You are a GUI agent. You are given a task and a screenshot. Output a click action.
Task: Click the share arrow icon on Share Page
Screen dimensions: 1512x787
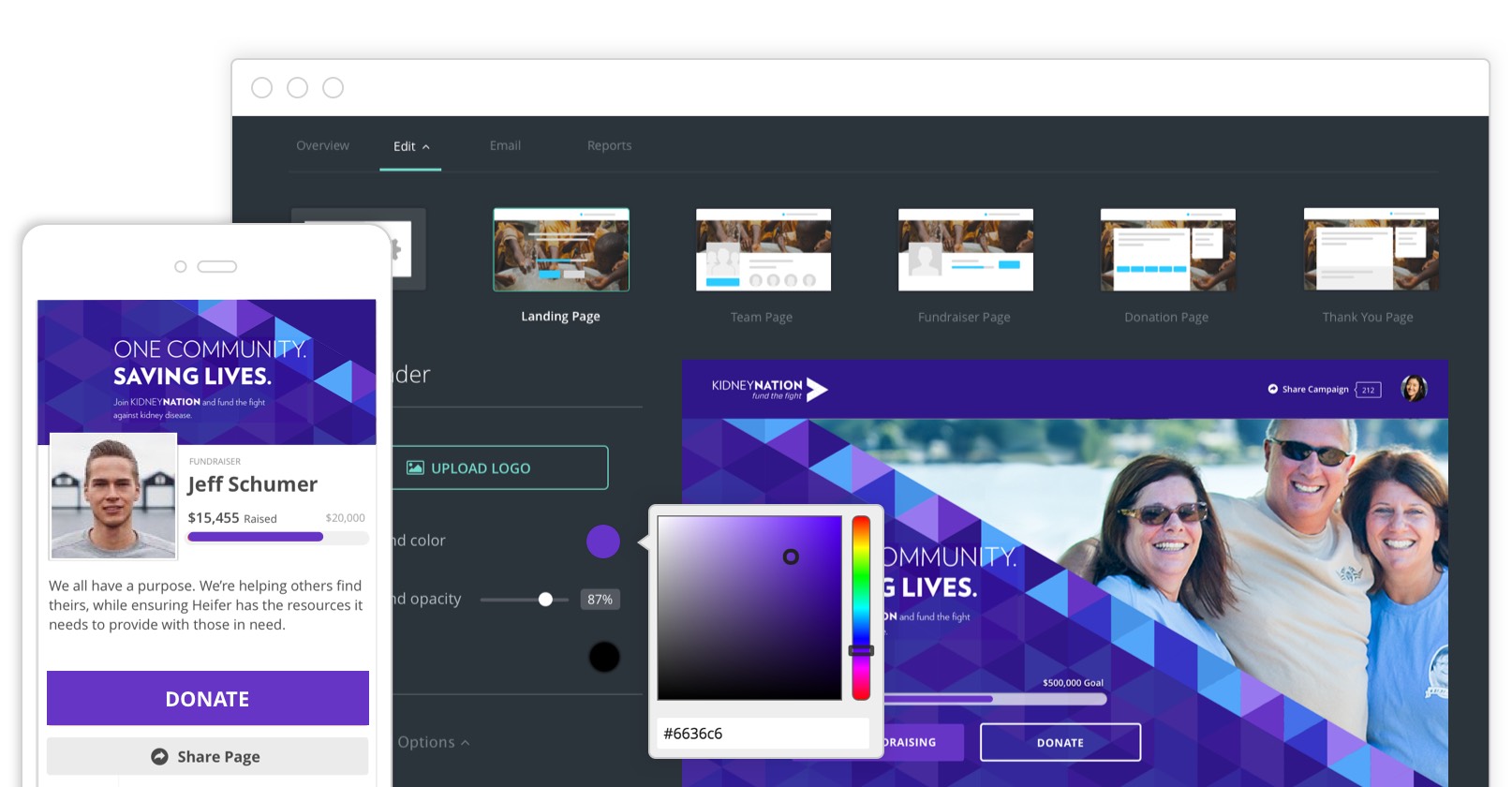[159, 756]
